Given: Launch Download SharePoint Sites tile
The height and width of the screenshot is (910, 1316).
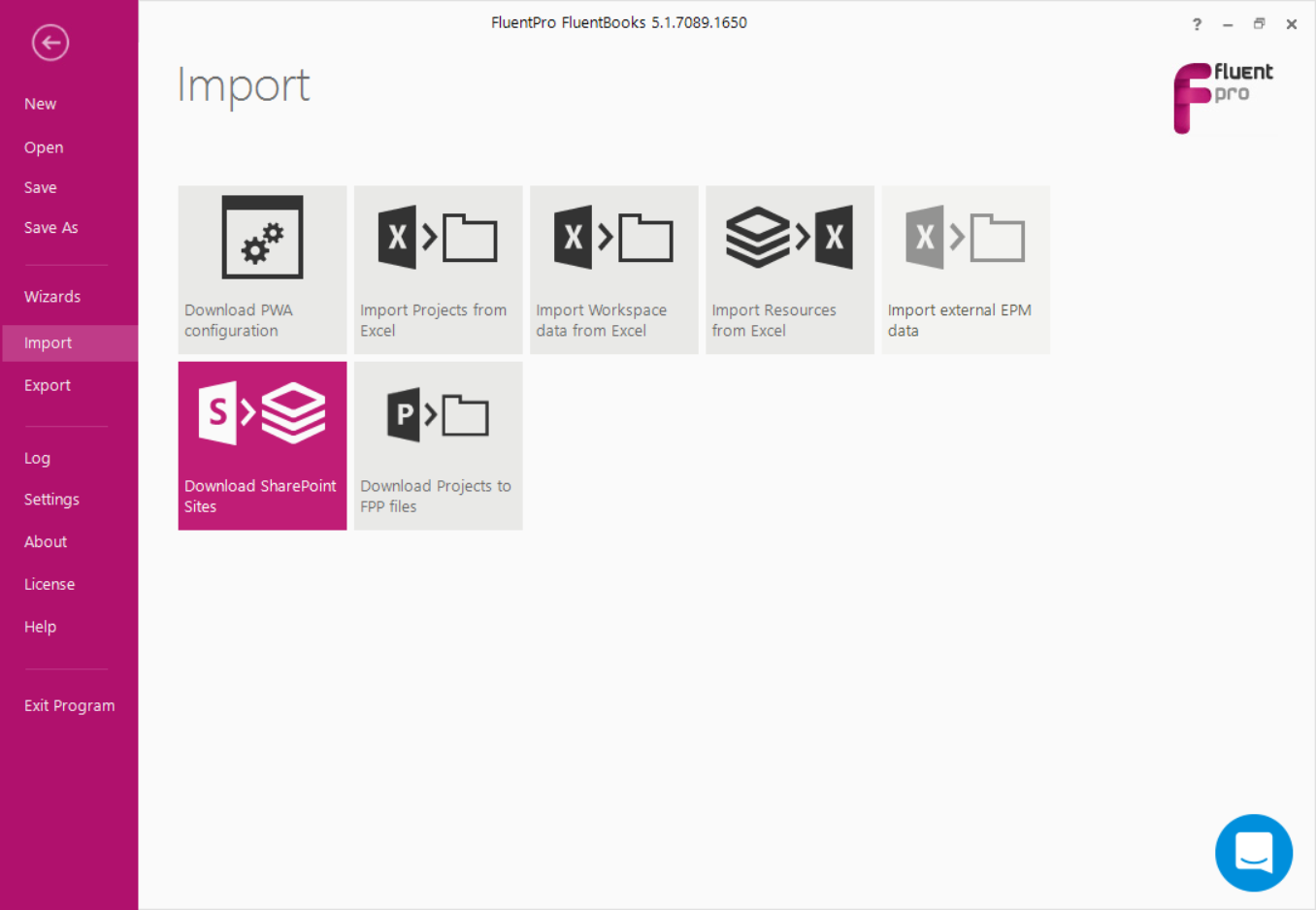Looking at the screenshot, I should 262,445.
